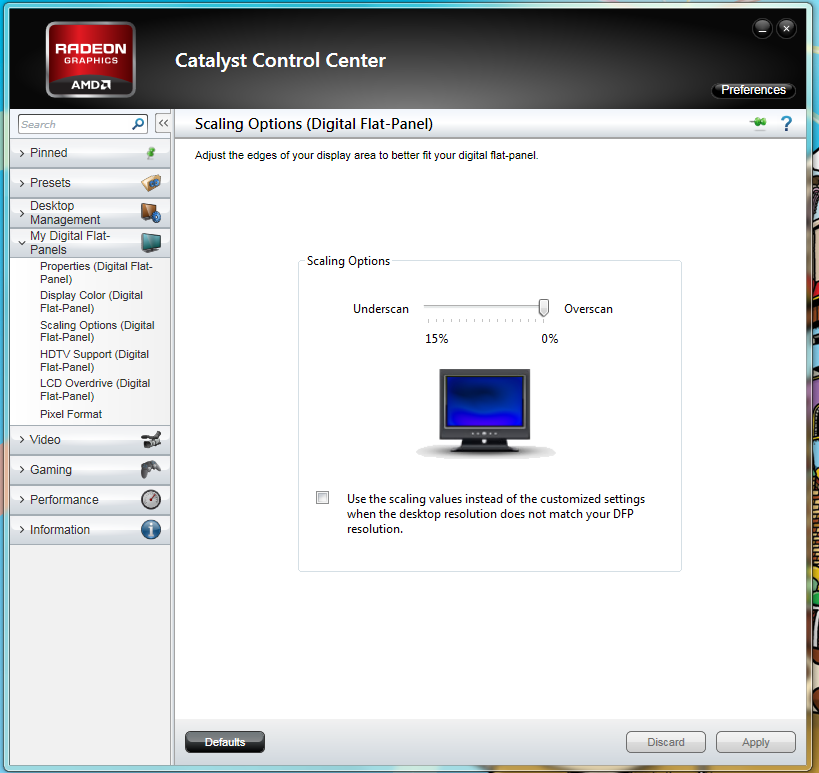Open Pixel Format settings
This screenshot has height=773, width=819.
(70, 414)
